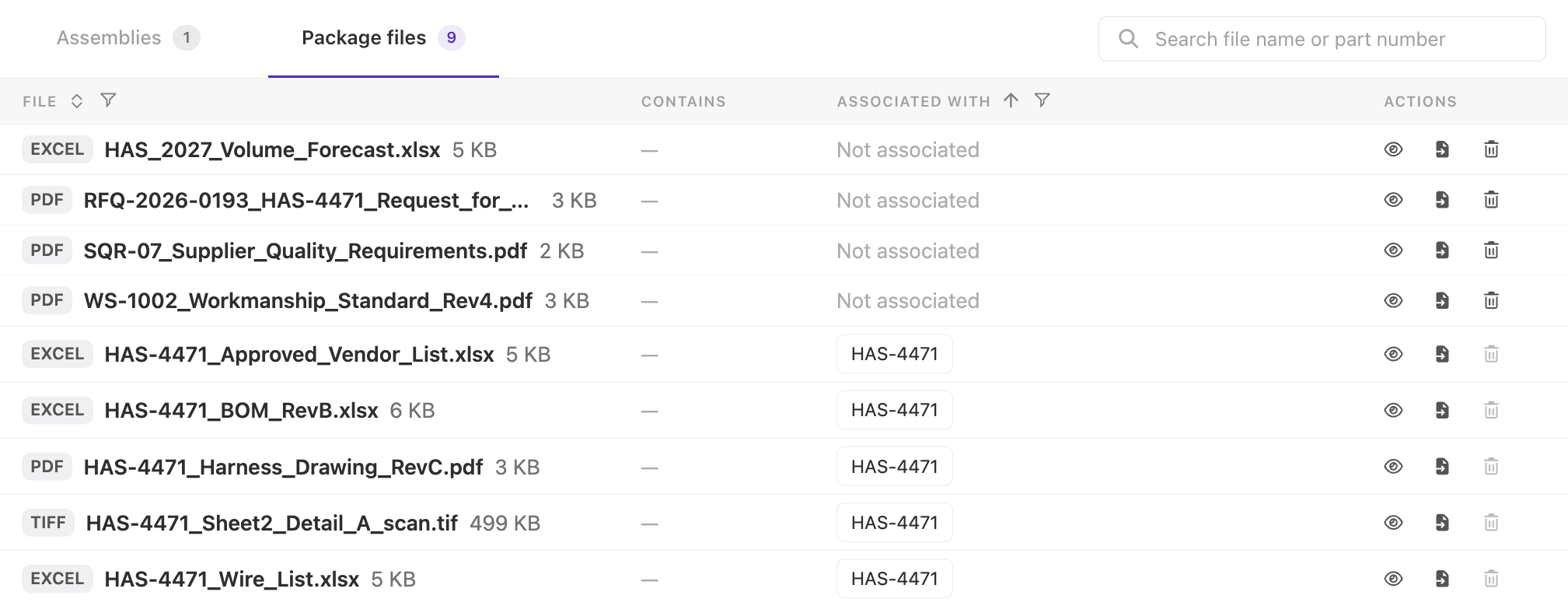This screenshot has width=1568, height=606.
Task: Click file action icon for HAS-4471_Harness_Drawing_RevC.pdf
Action: click(x=1442, y=467)
